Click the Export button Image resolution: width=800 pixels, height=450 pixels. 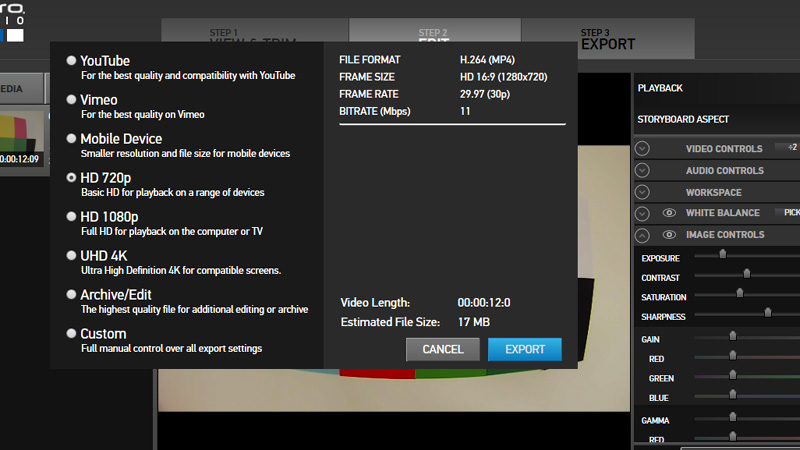524,349
